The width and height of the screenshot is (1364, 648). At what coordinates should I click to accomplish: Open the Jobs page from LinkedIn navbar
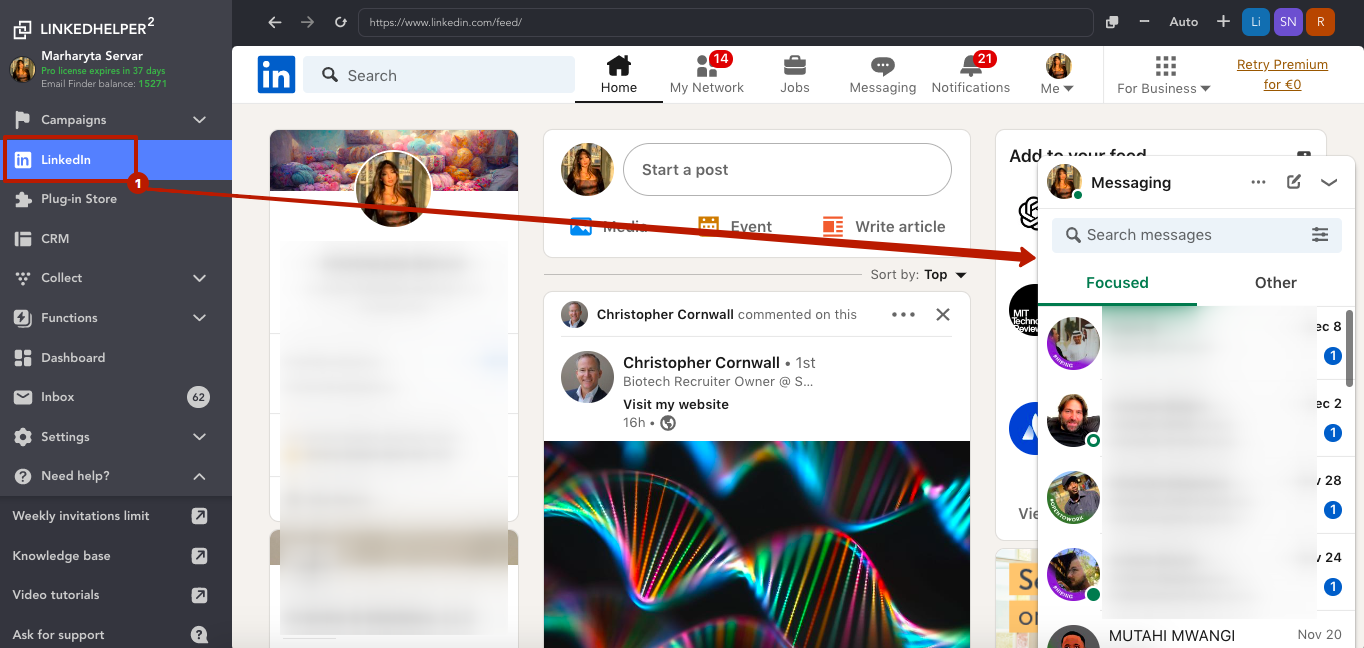(794, 74)
